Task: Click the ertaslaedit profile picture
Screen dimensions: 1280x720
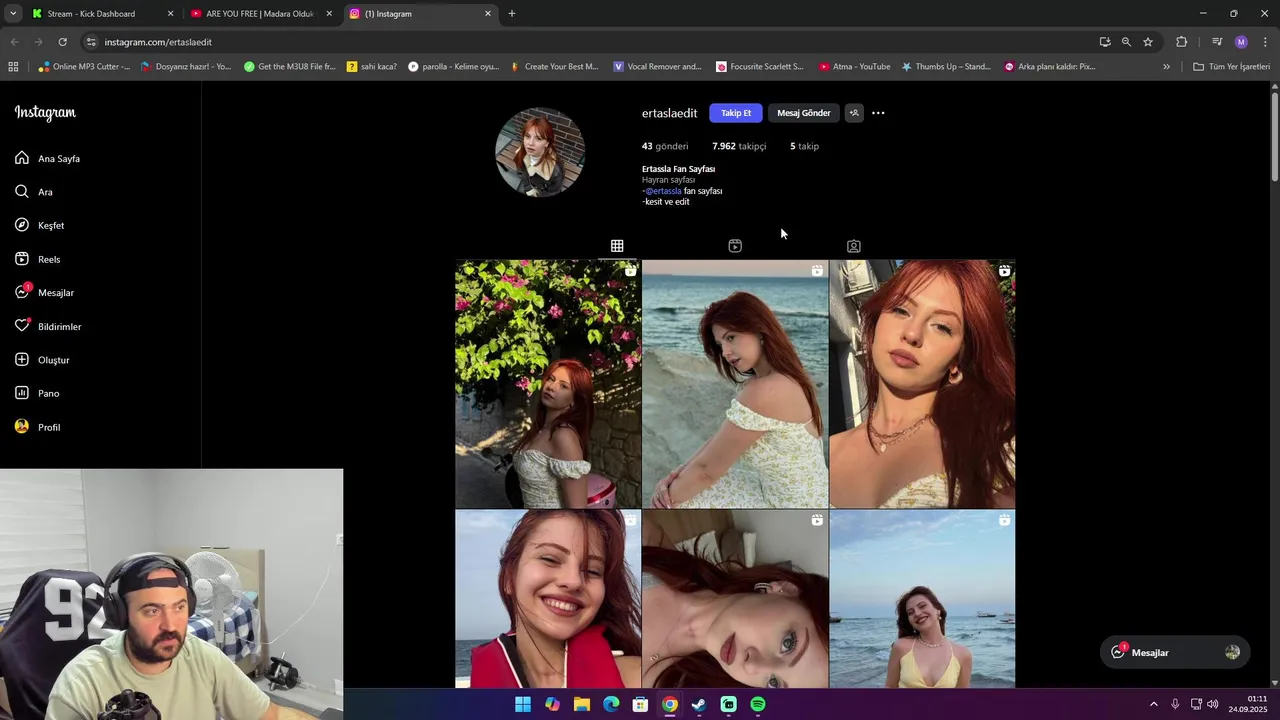Action: (x=540, y=152)
